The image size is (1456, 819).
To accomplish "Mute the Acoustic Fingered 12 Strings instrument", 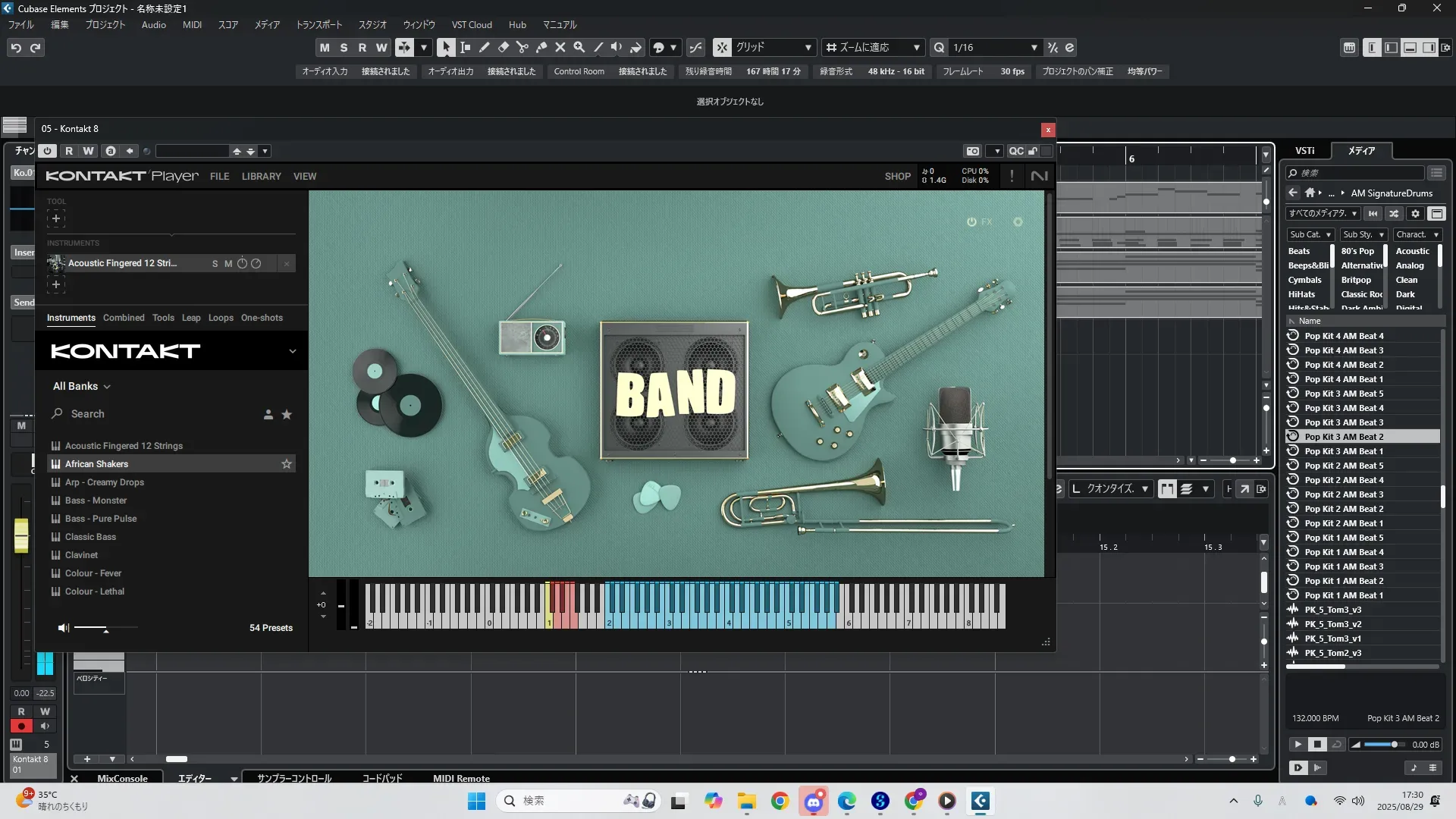I will pos(228,263).
